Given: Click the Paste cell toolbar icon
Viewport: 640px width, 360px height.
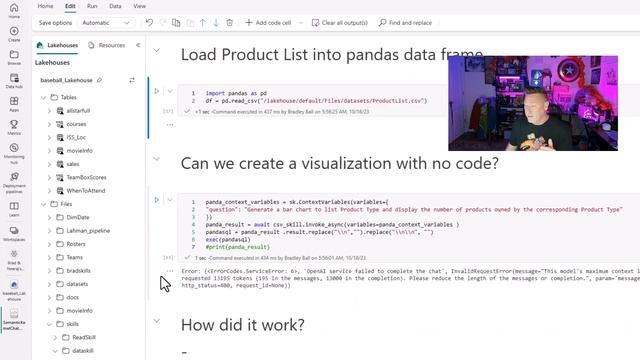Looking at the screenshot, I should [190, 23].
